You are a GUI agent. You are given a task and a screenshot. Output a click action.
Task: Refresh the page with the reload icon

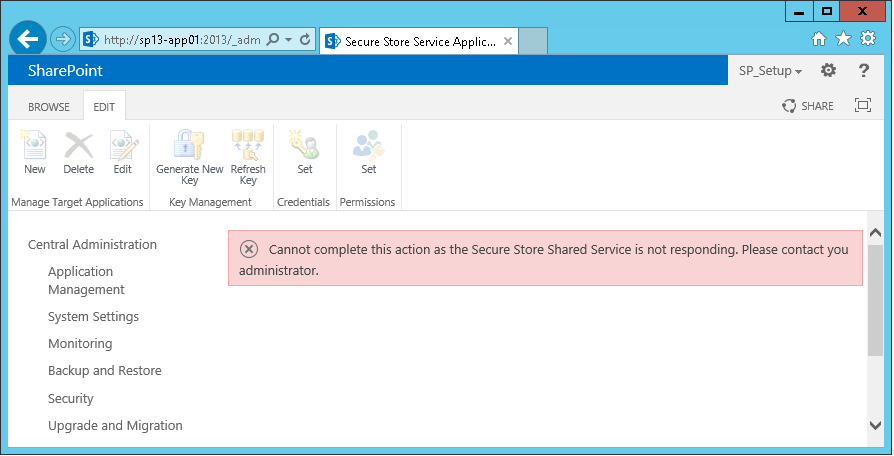(x=305, y=39)
